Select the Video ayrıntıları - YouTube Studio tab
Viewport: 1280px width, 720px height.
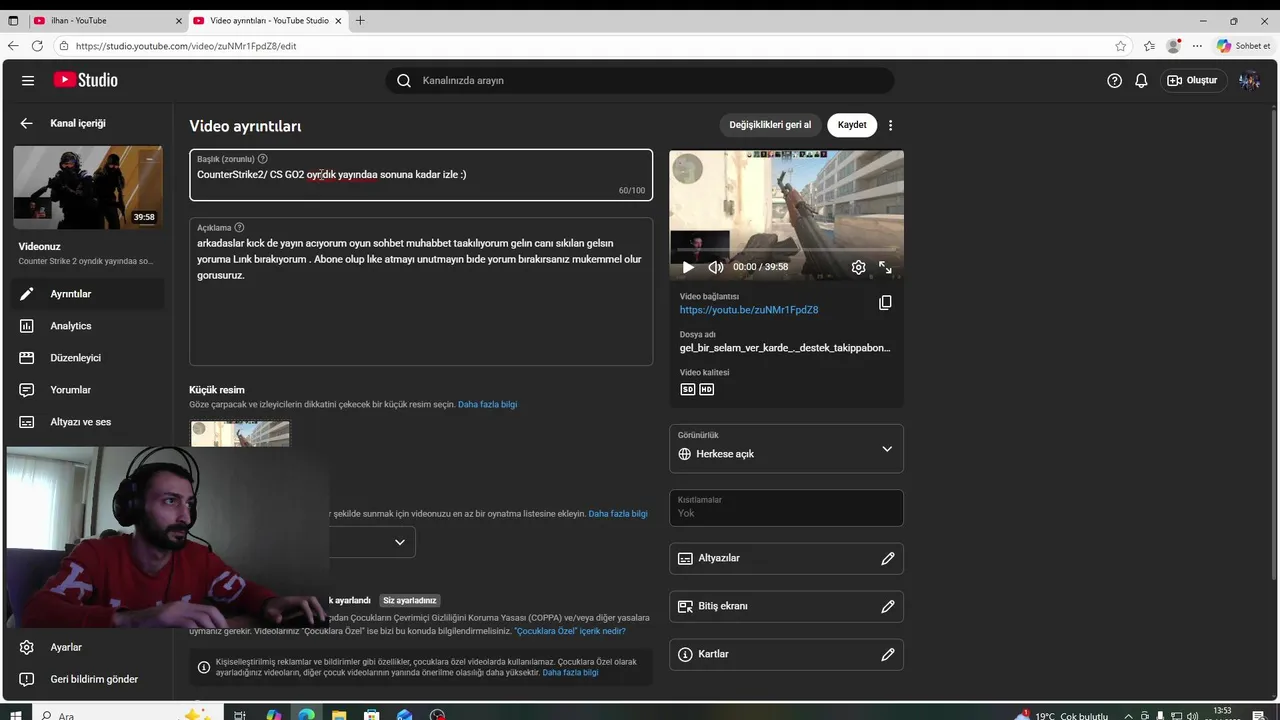[x=267, y=20]
